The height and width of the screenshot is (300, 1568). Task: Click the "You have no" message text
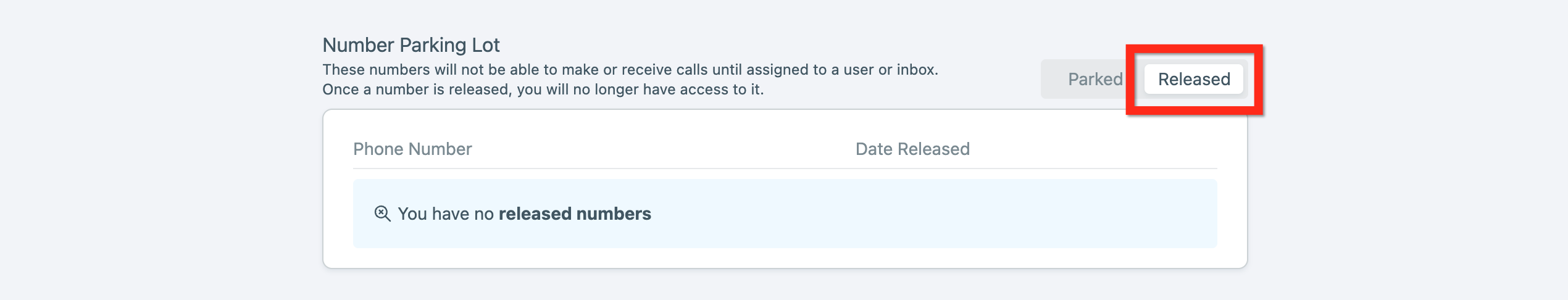click(446, 214)
